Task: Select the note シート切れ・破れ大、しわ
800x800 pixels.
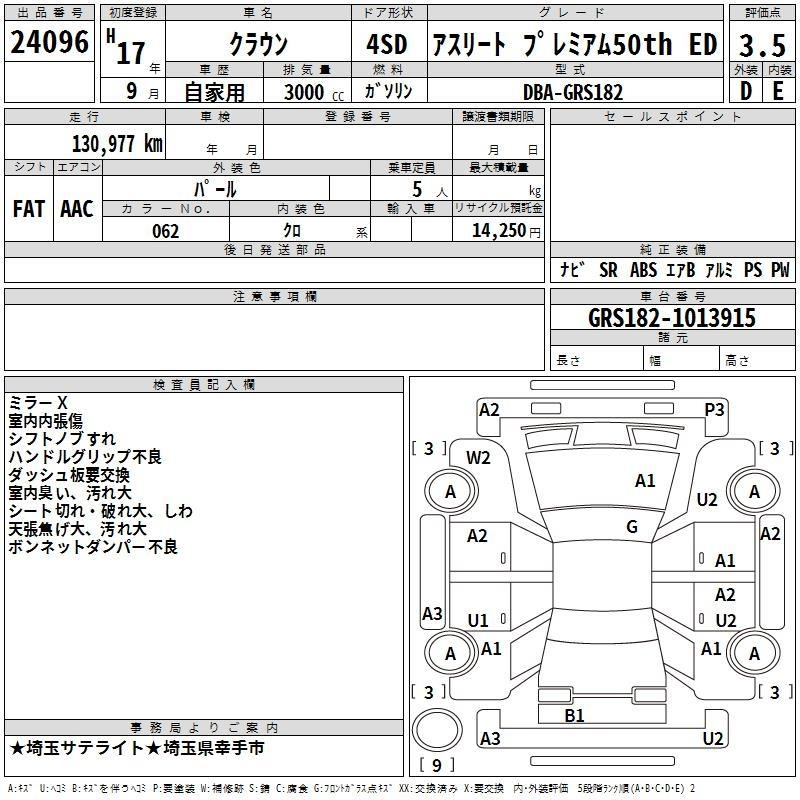Action: point(101,511)
